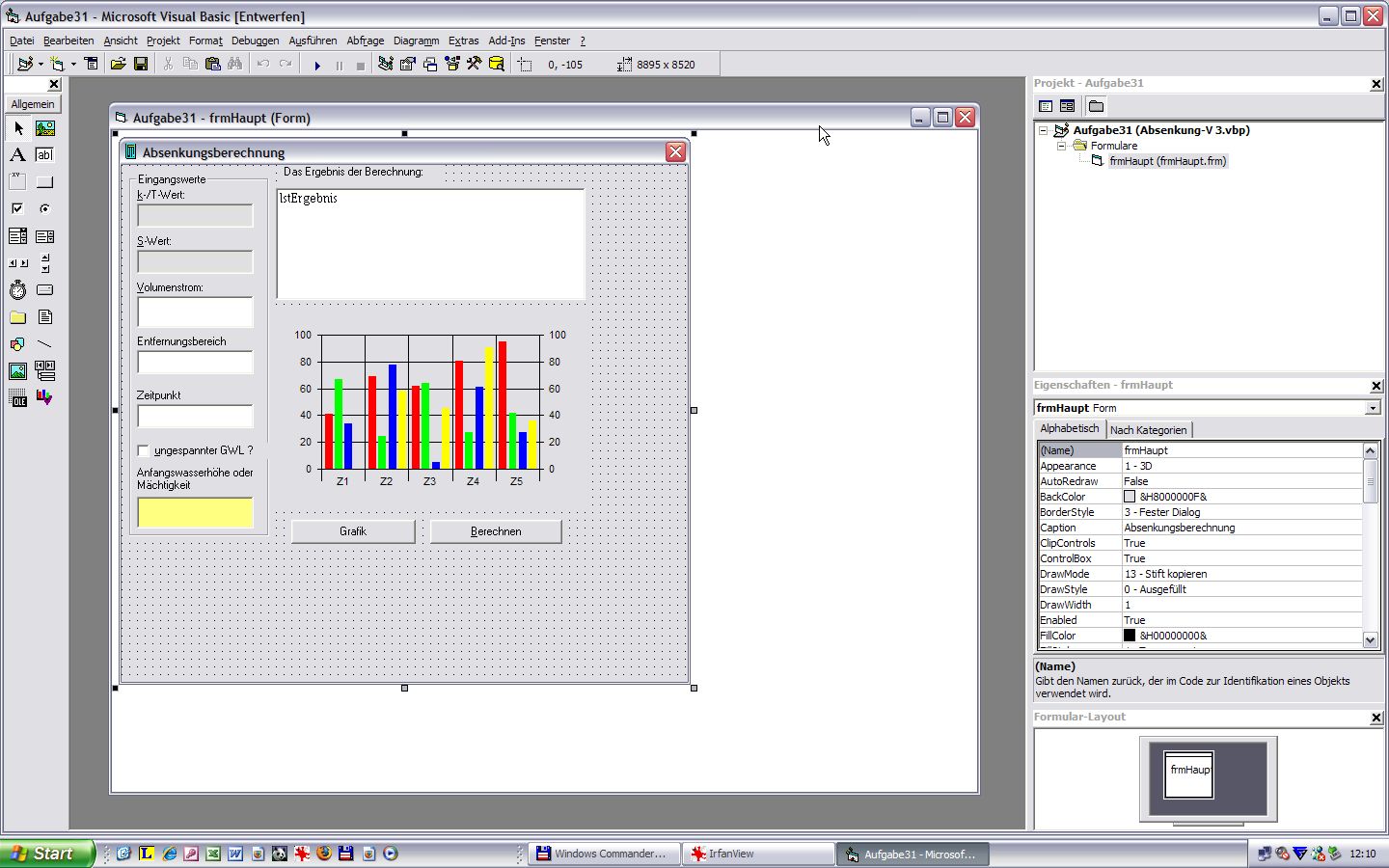Viewport: 1389px width, 868px height.
Task: Click the Open project toolbar icon
Action: [x=118, y=65]
